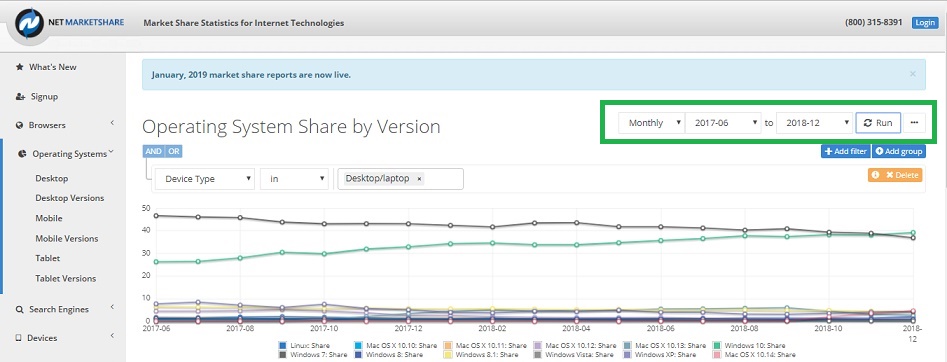This screenshot has width=947, height=362.
Task: Select Desktop Versions in sidebar
Action: click(x=69, y=198)
